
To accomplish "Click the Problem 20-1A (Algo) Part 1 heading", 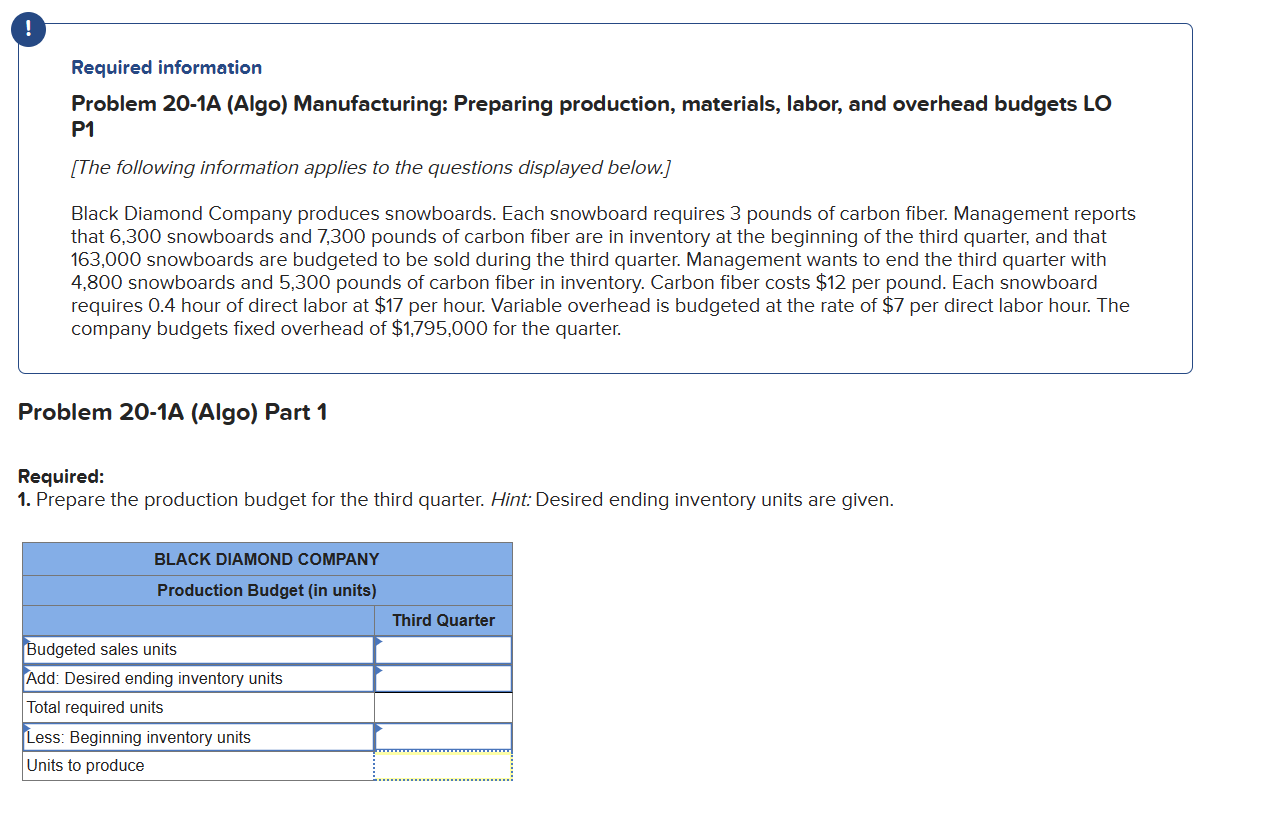I will 172,411.
